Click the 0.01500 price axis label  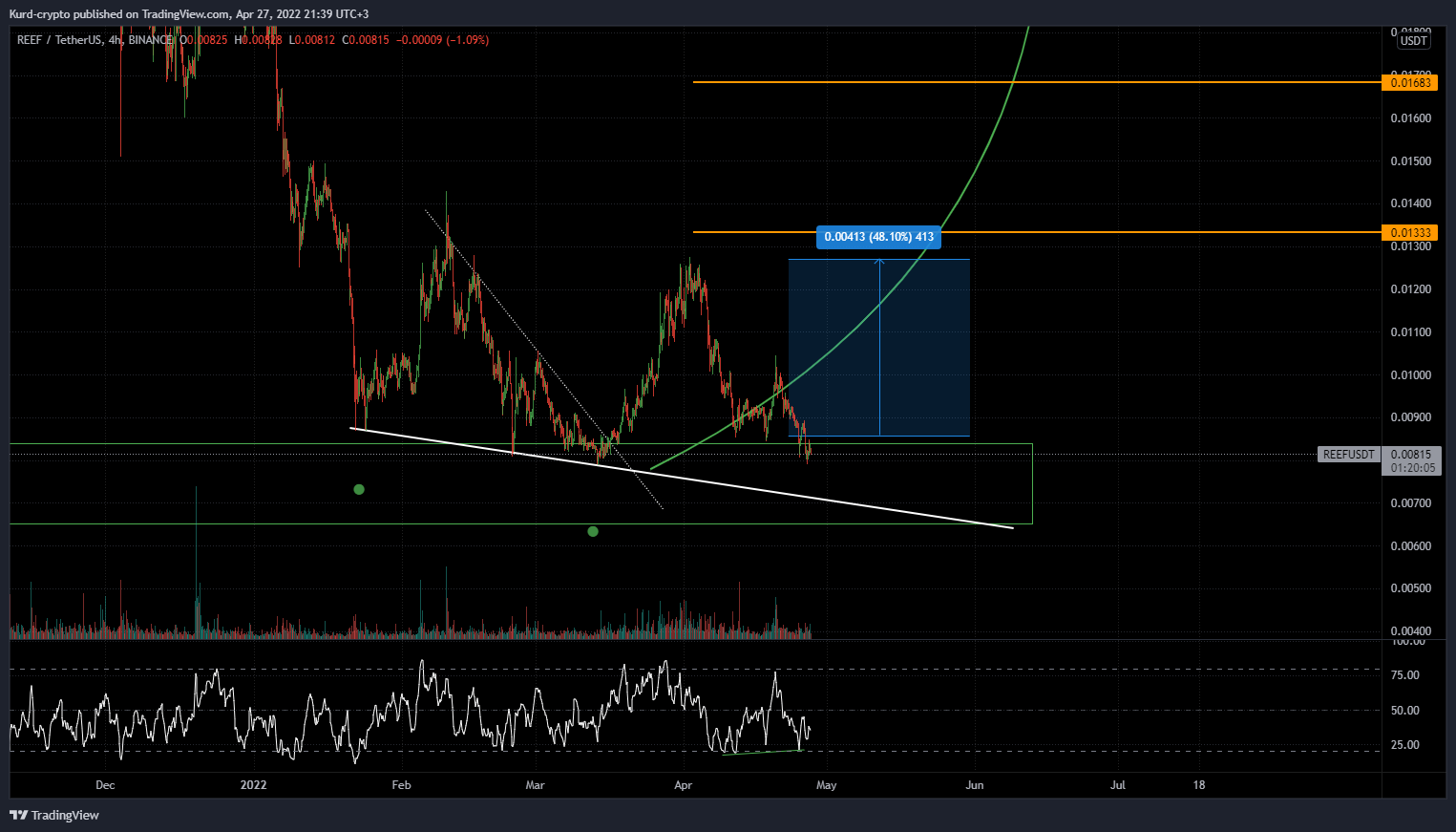(1410, 160)
